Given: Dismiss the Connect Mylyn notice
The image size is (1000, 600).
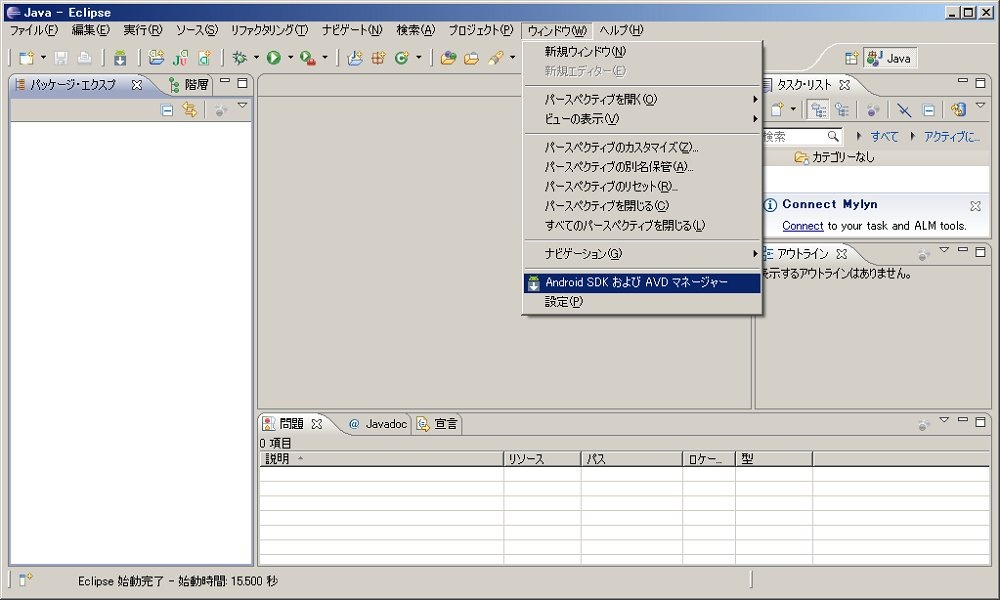Looking at the screenshot, I should click(975, 206).
